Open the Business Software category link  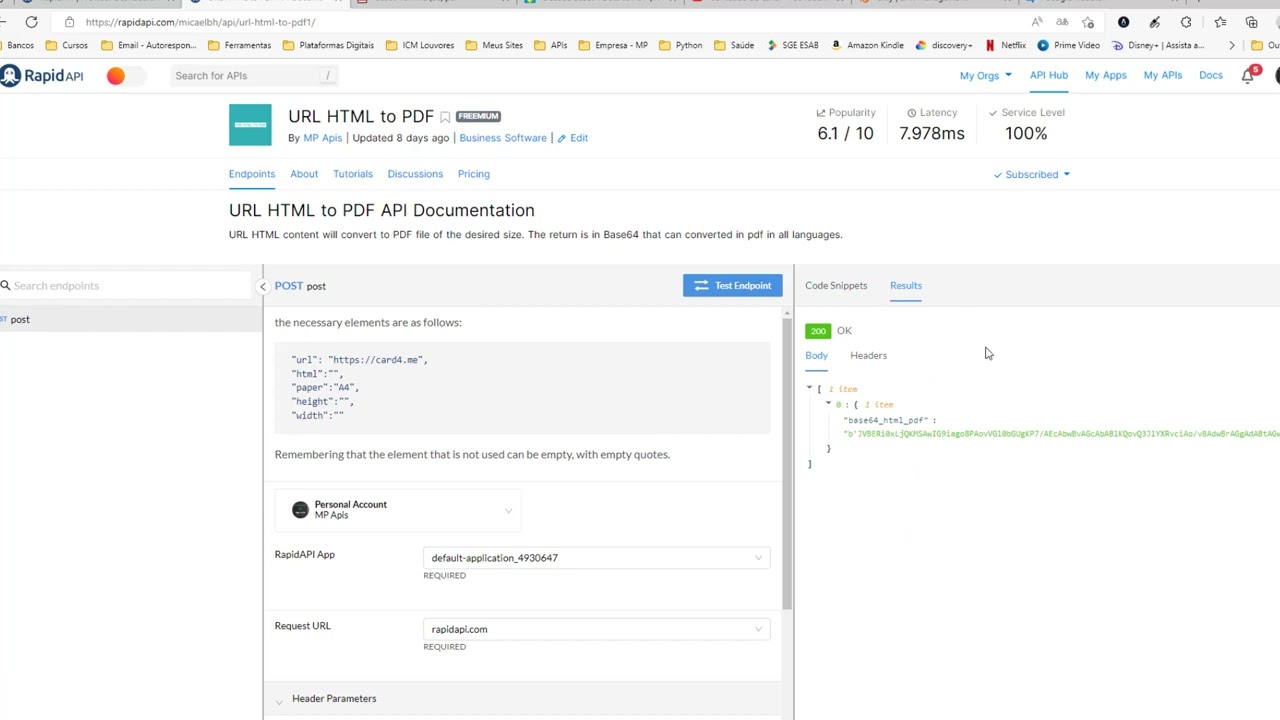(503, 138)
